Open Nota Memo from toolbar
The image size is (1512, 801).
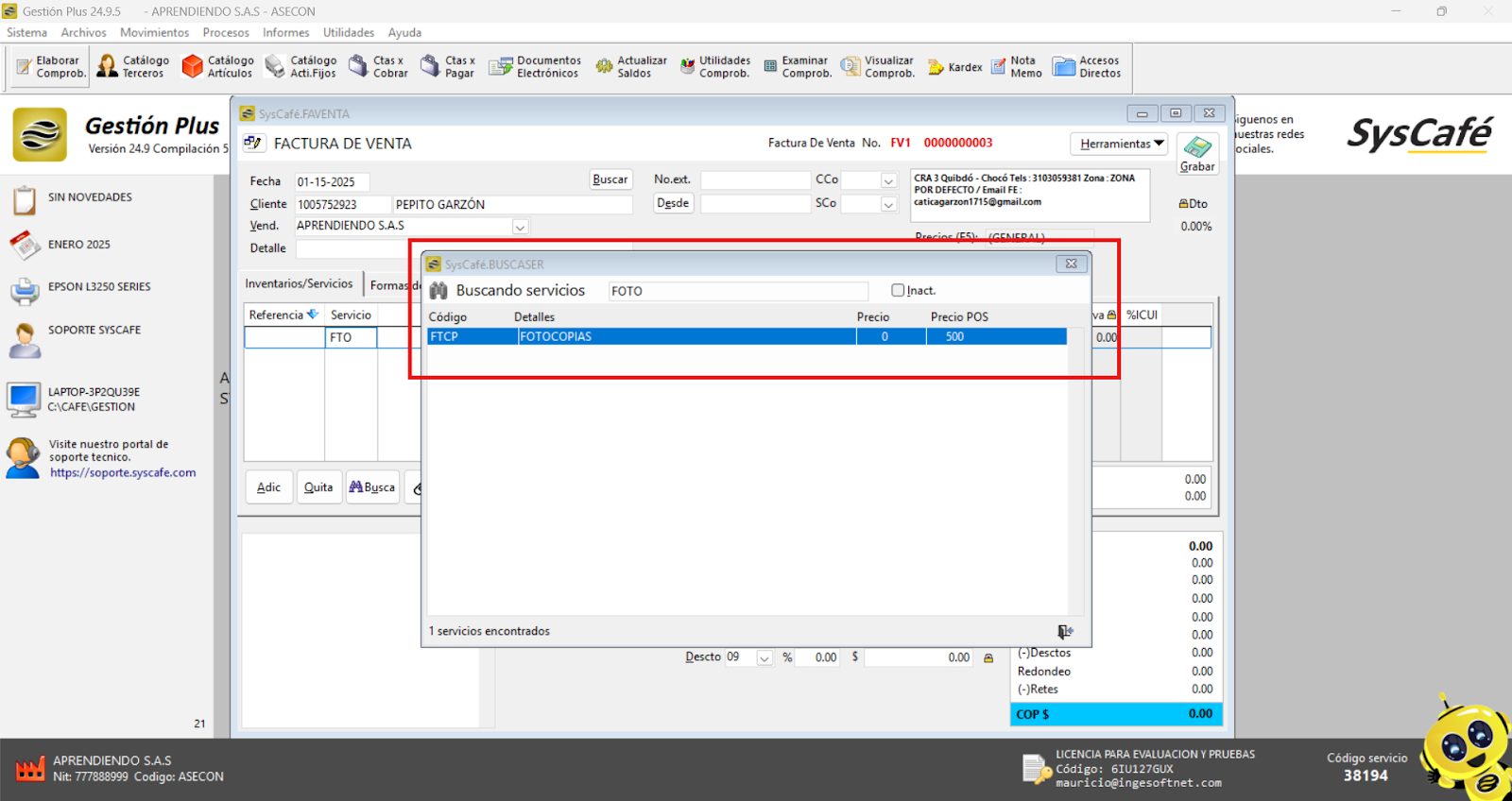(1017, 67)
